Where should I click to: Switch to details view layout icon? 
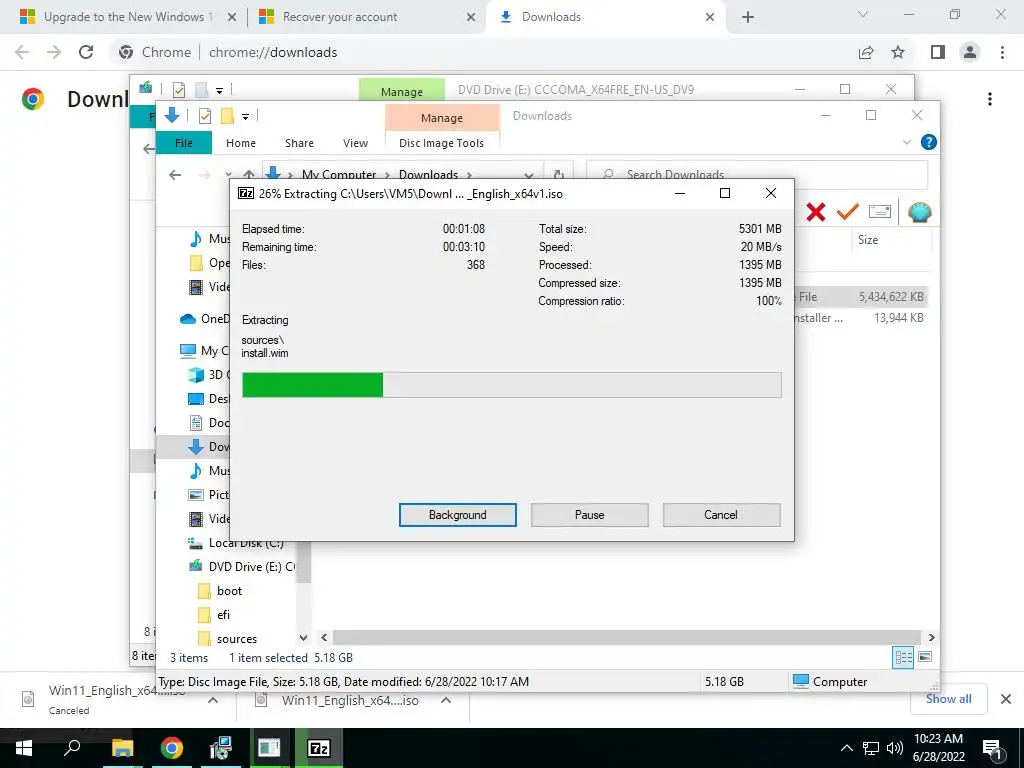tap(903, 658)
